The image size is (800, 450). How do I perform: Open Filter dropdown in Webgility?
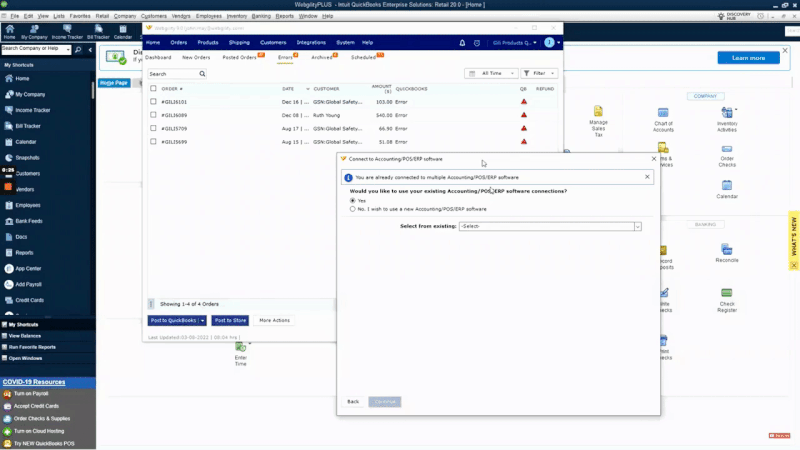[539, 73]
